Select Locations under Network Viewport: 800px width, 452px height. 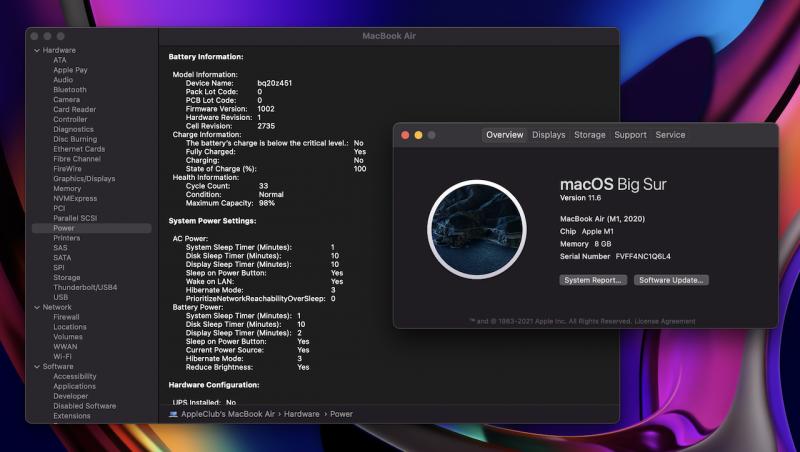click(70, 327)
